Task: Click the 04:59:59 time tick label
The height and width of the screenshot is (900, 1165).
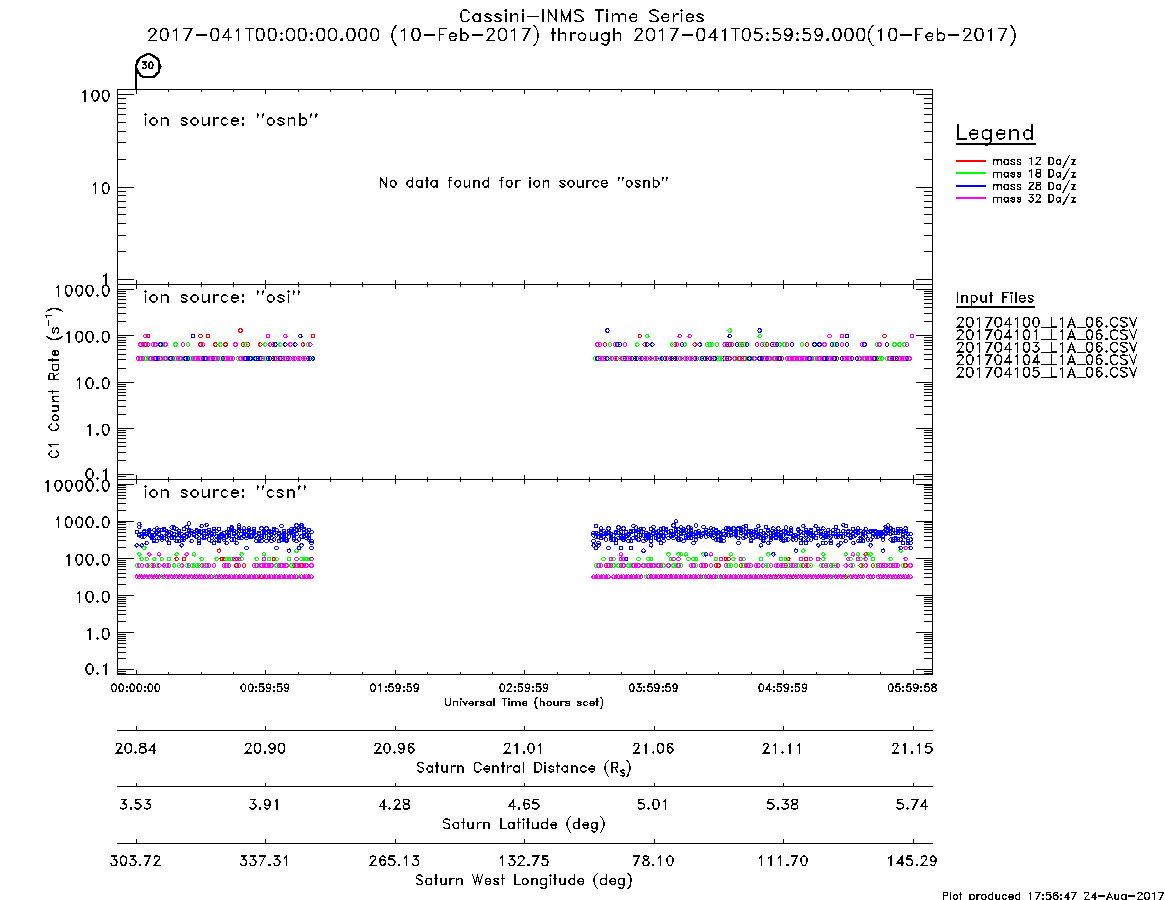Action: (782, 688)
